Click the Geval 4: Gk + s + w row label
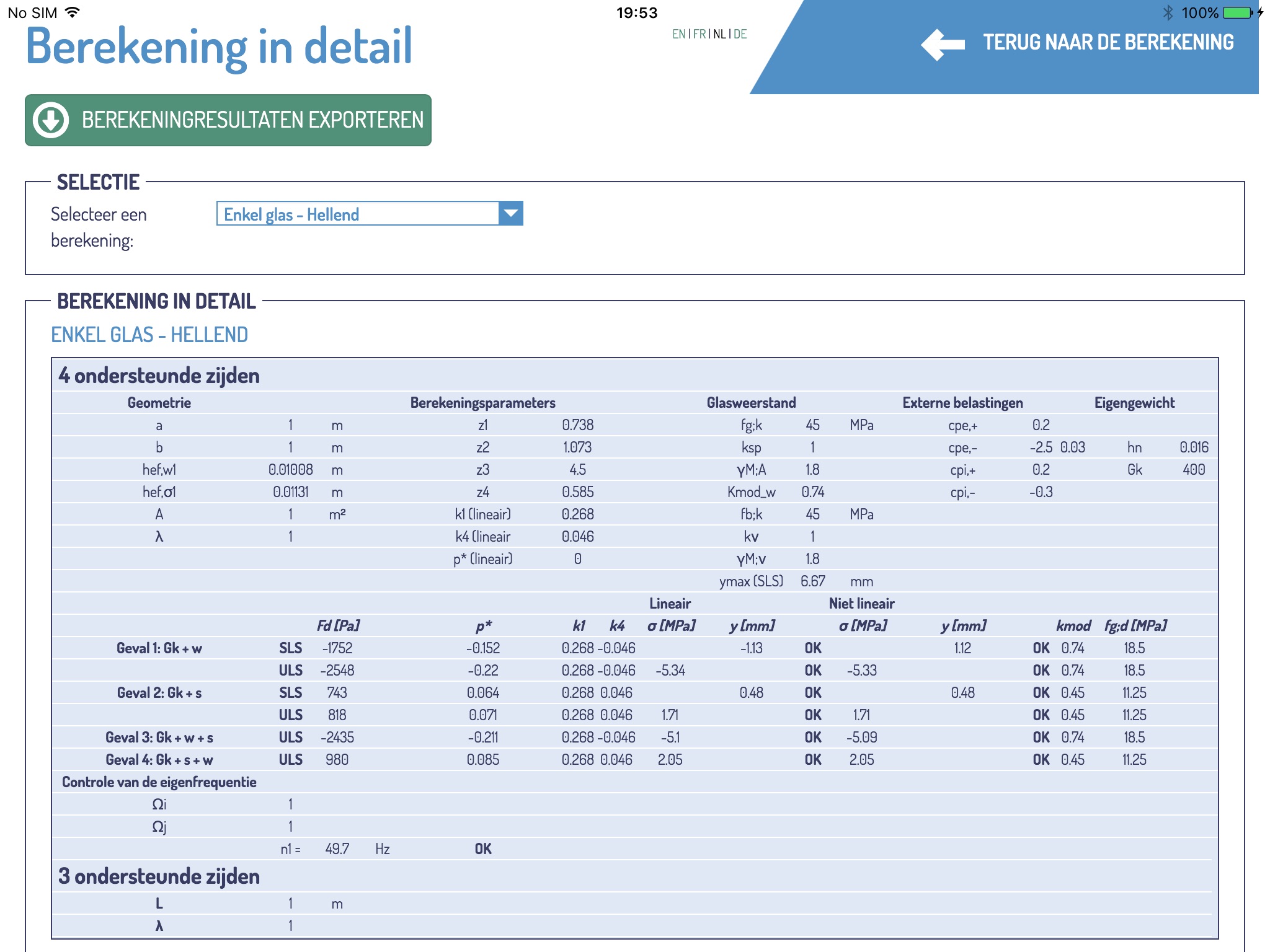This screenshot has width=1270, height=952. coord(159,760)
